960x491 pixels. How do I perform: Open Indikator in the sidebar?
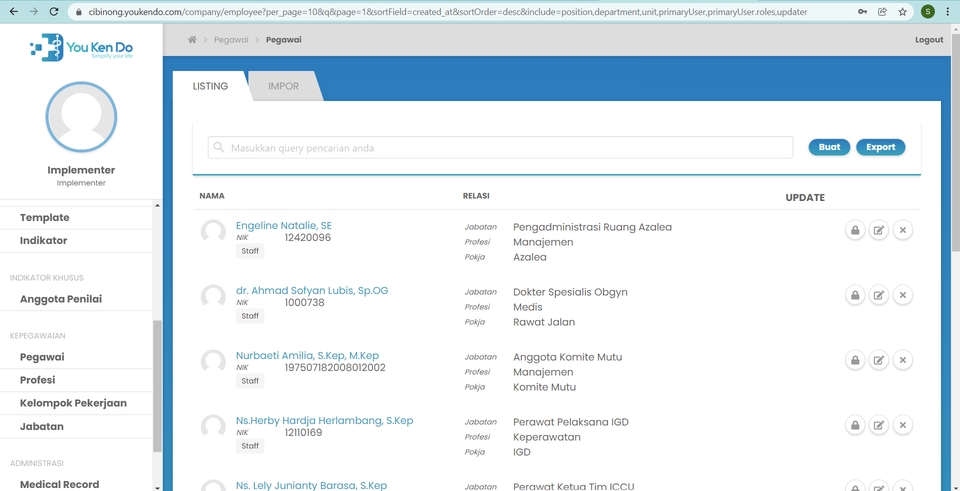point(43,241)
